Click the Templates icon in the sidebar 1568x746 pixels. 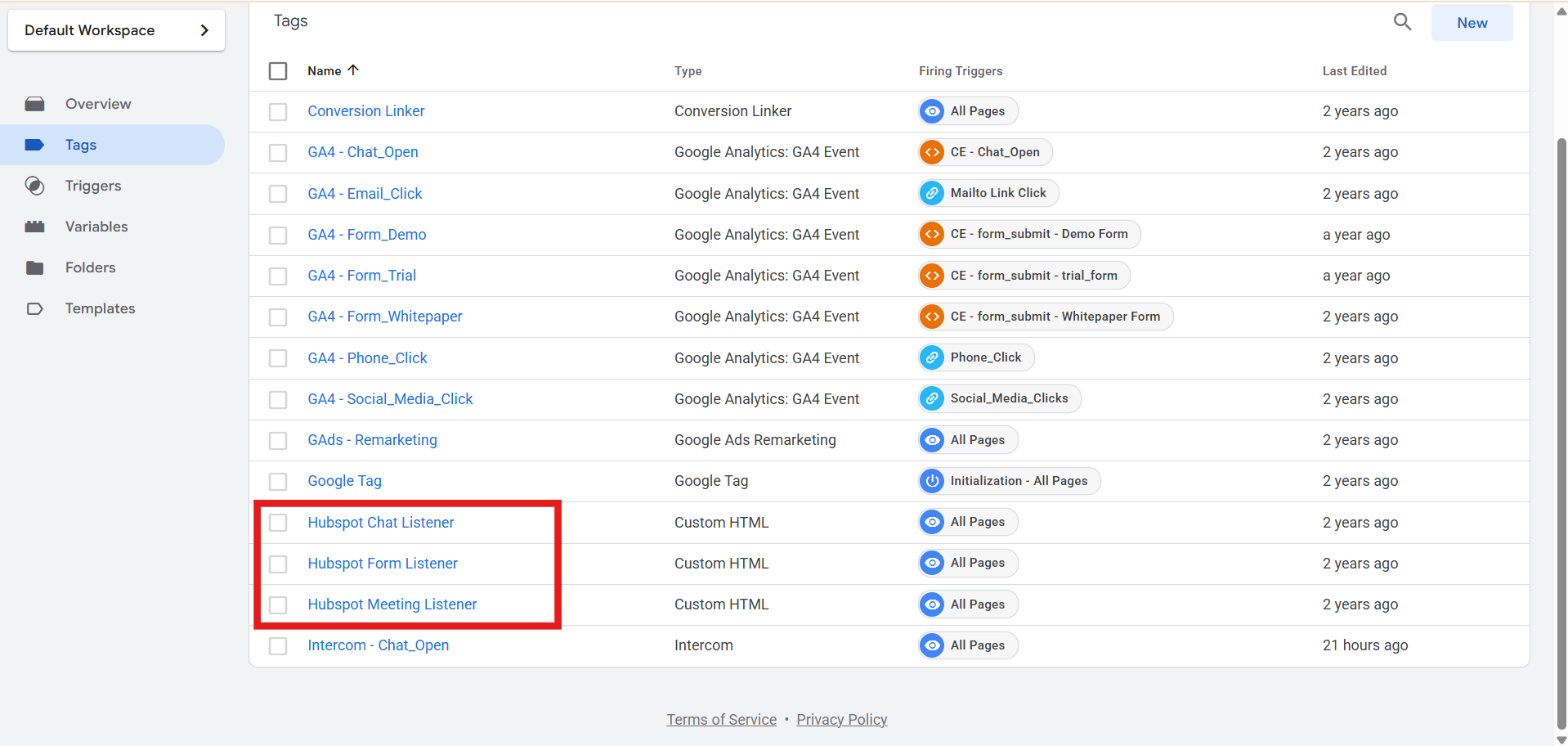[34, 308]
